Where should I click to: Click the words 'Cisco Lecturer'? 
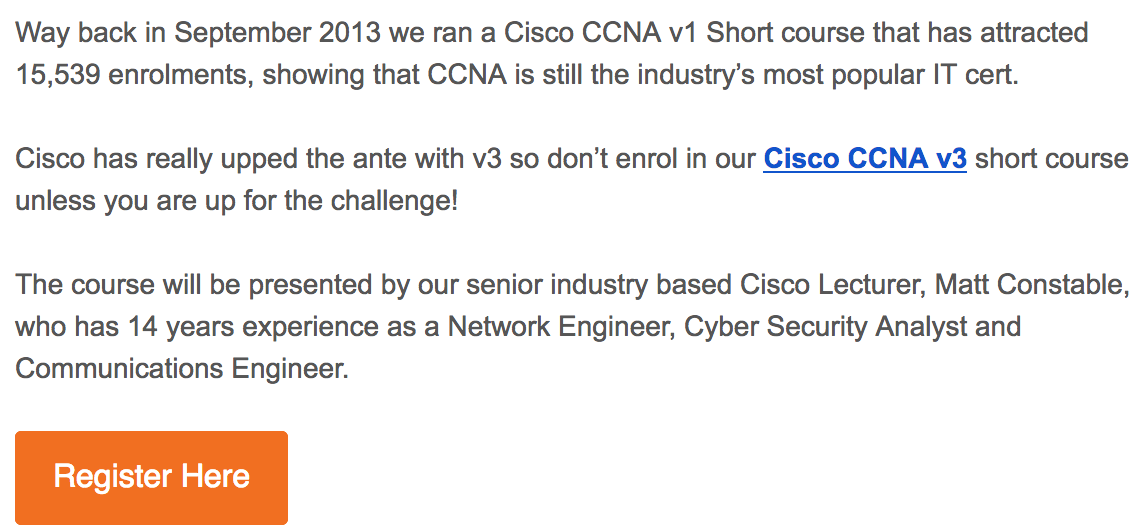[832, 285]
